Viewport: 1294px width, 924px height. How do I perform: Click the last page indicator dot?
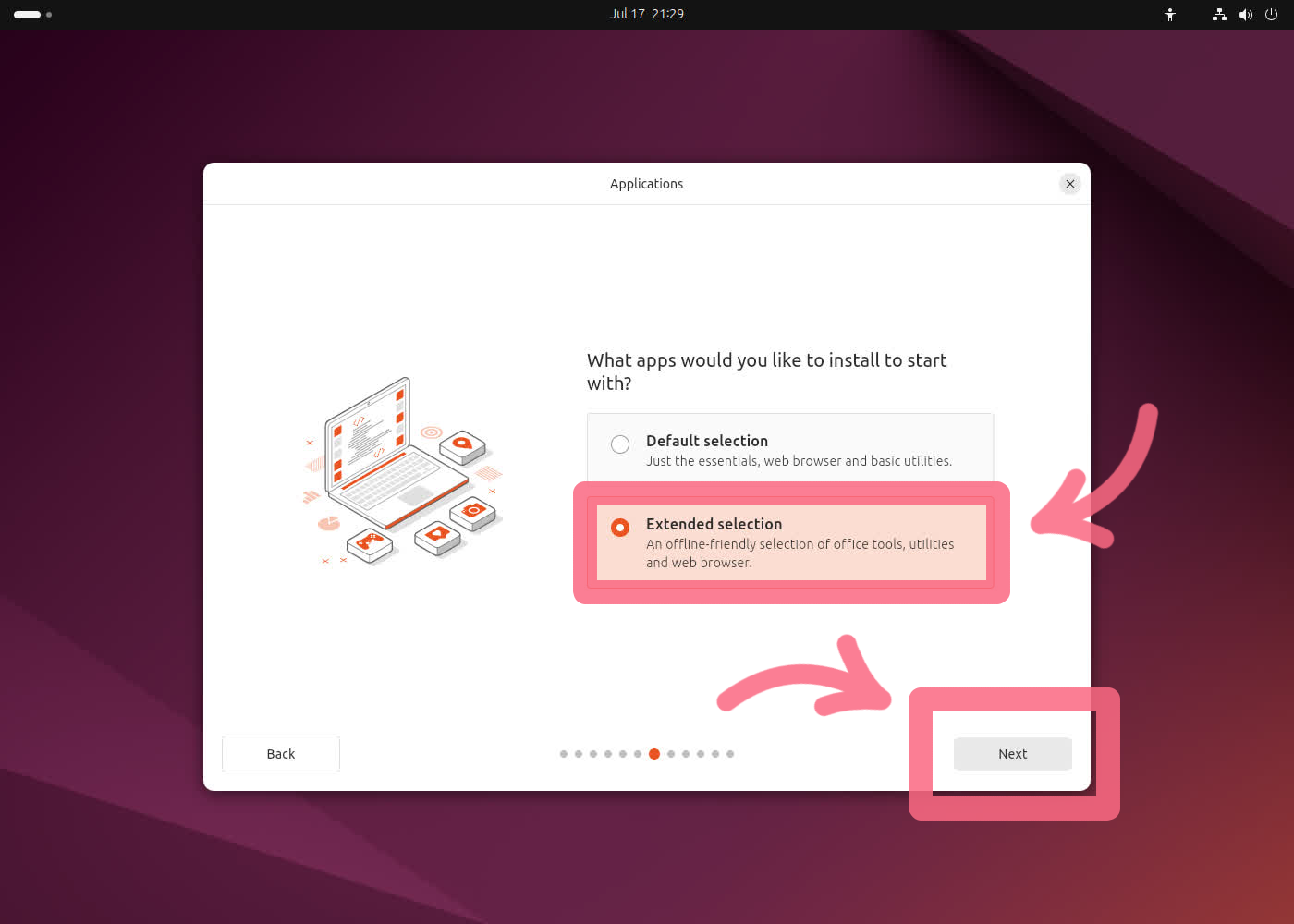tap(730, 754)
